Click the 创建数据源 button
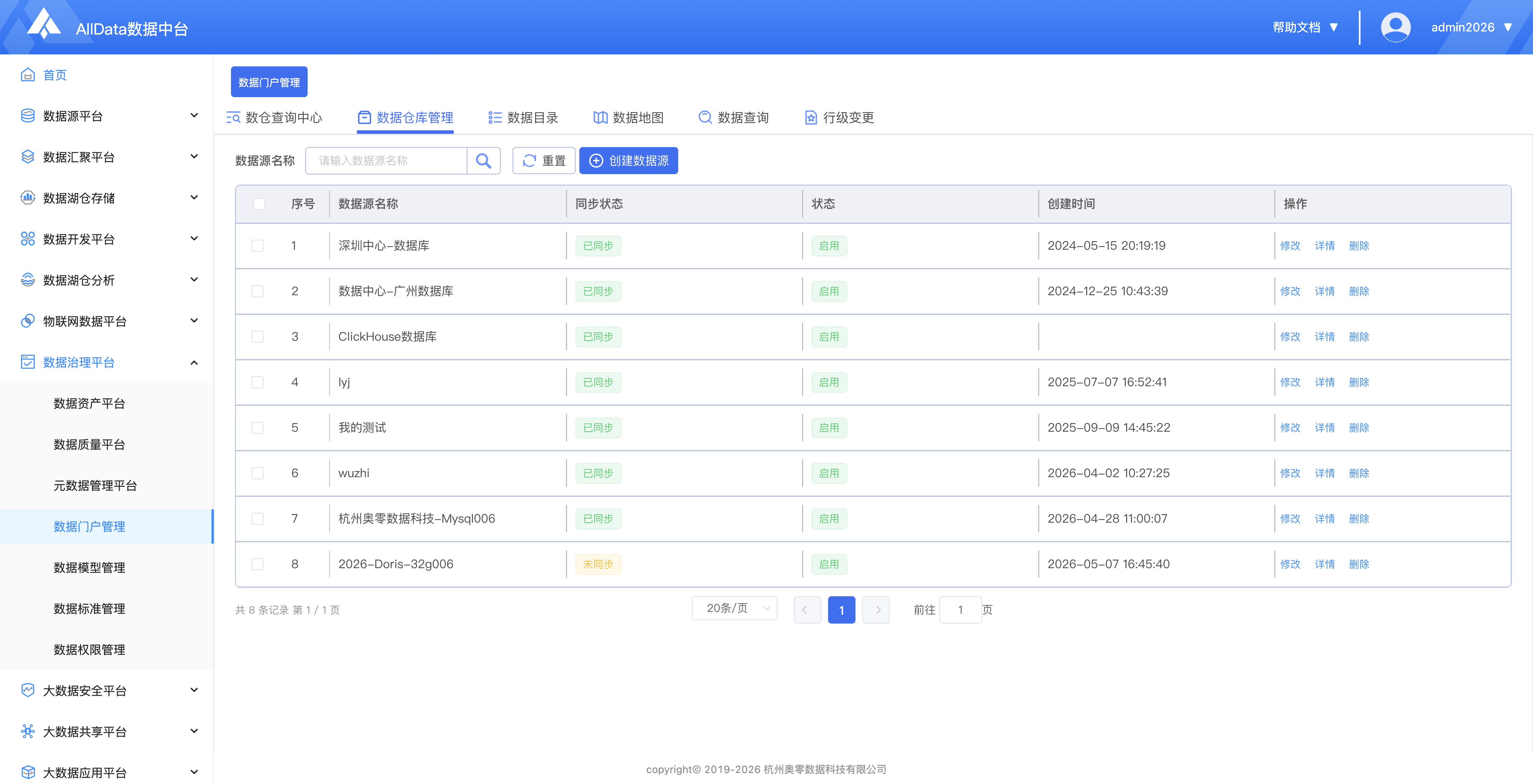 pyautogui.click(x=629, y=161)
